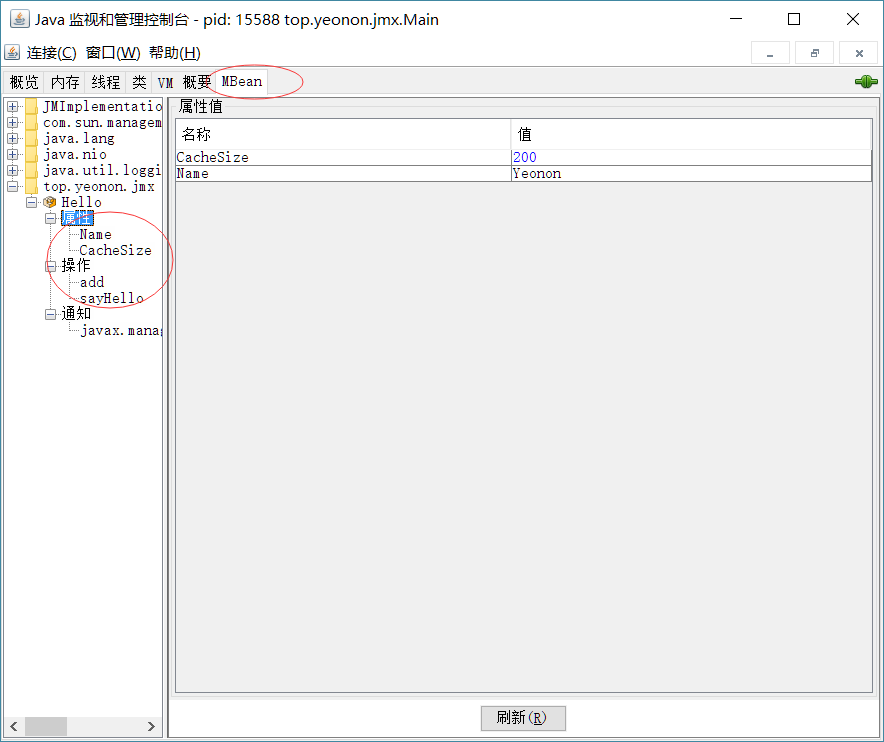The image size is (884, 742).
Task: Click the Name row name cell in table
Action: pos(343,174)
